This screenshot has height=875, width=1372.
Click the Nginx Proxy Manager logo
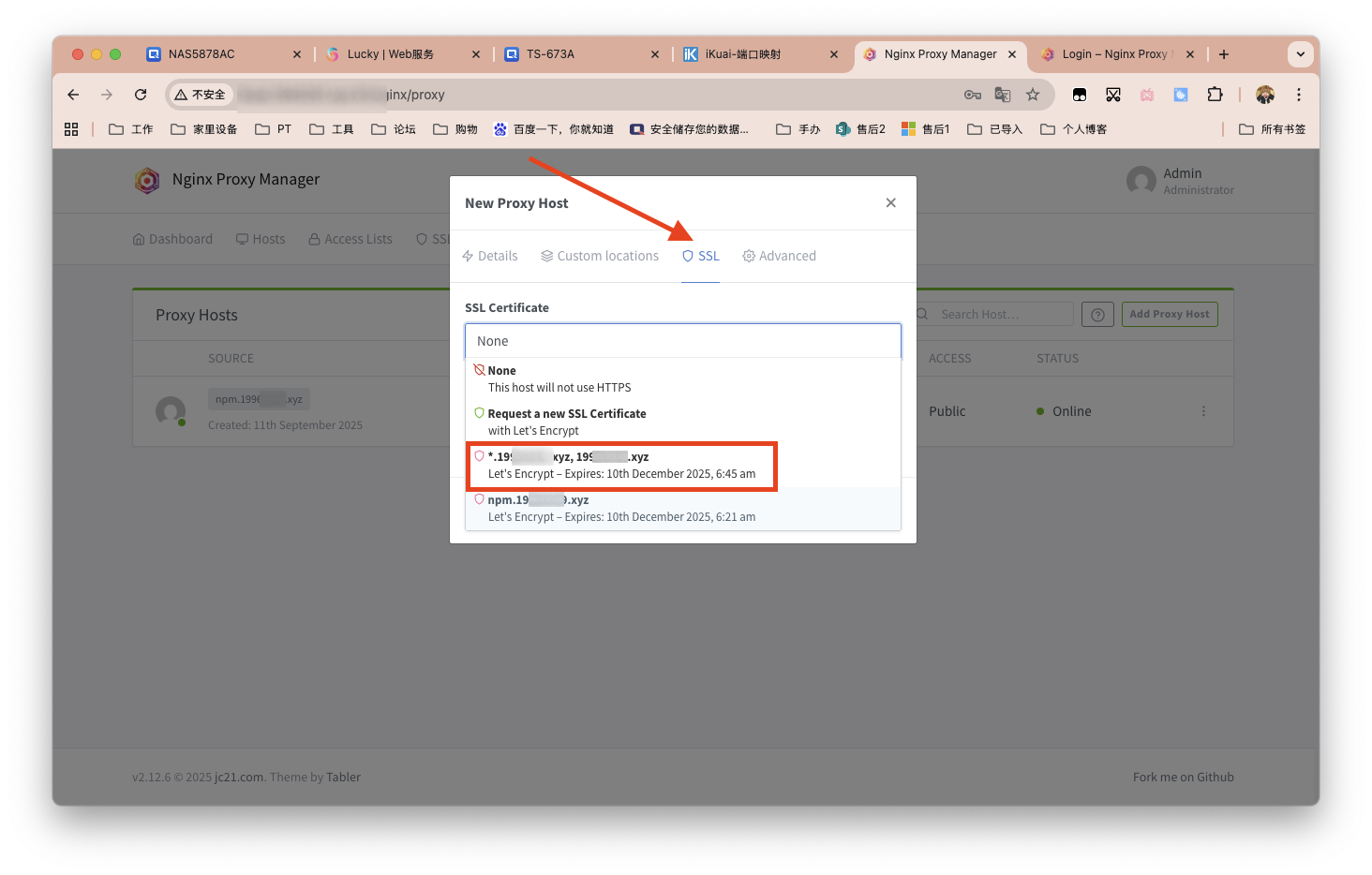(147, 180)
